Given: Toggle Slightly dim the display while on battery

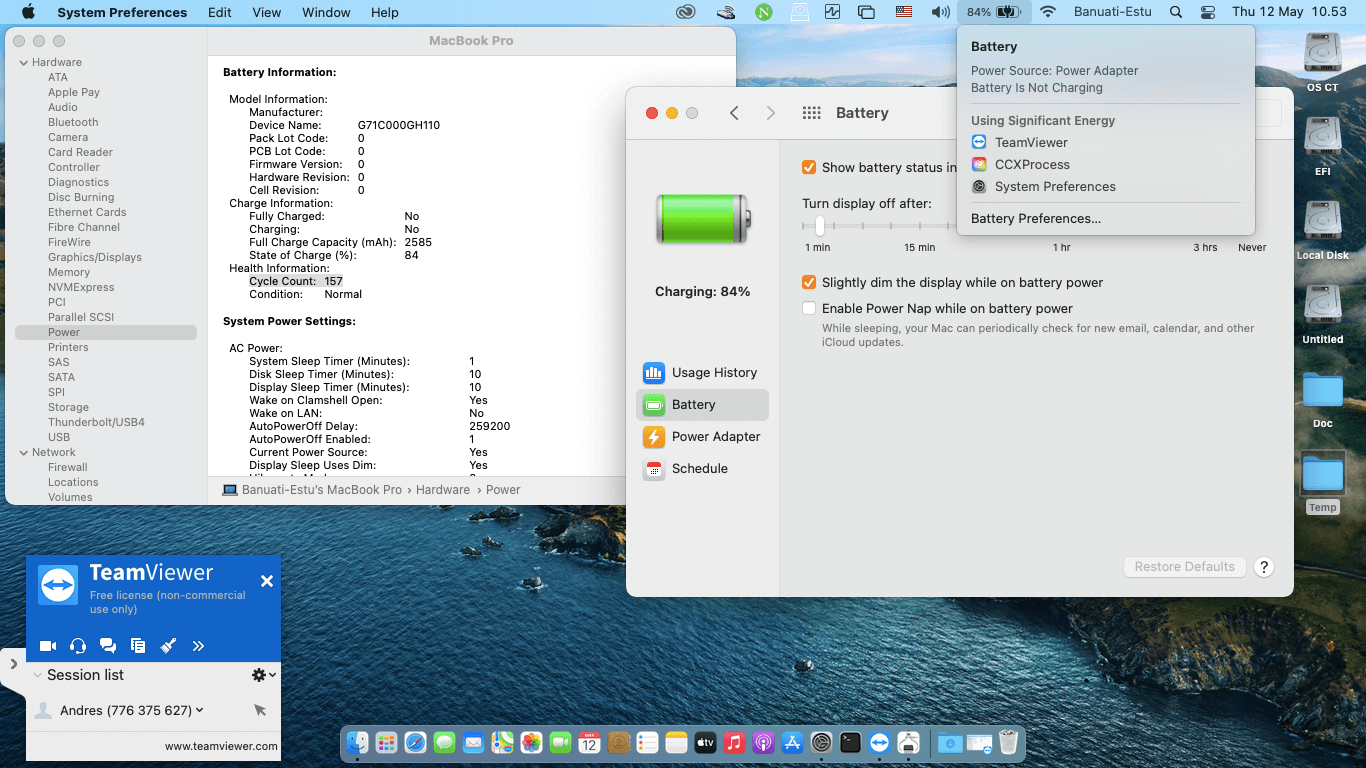Looking at the screenshot, I should [x=809, y=283].
